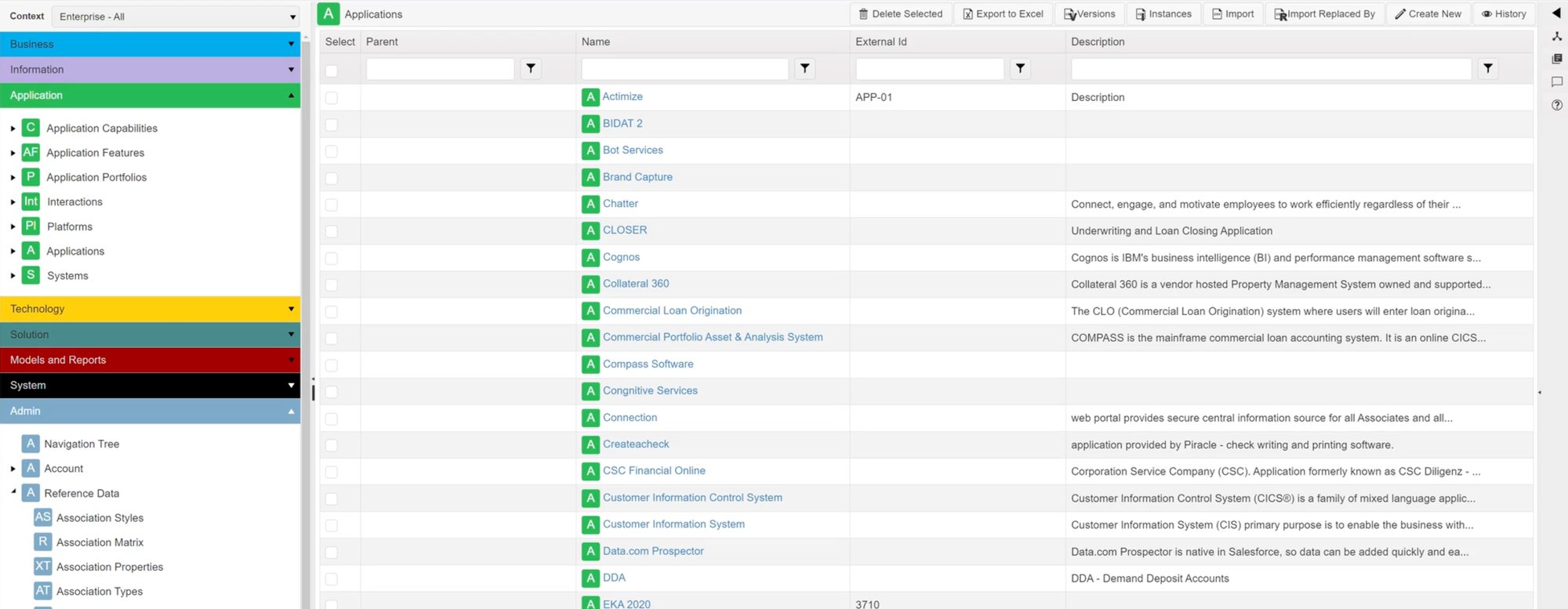Click the hierarchy diagram icon in right sidebar
Image resolution: width=1568 pixels, height=609 pixels.
click(1557, 36)
